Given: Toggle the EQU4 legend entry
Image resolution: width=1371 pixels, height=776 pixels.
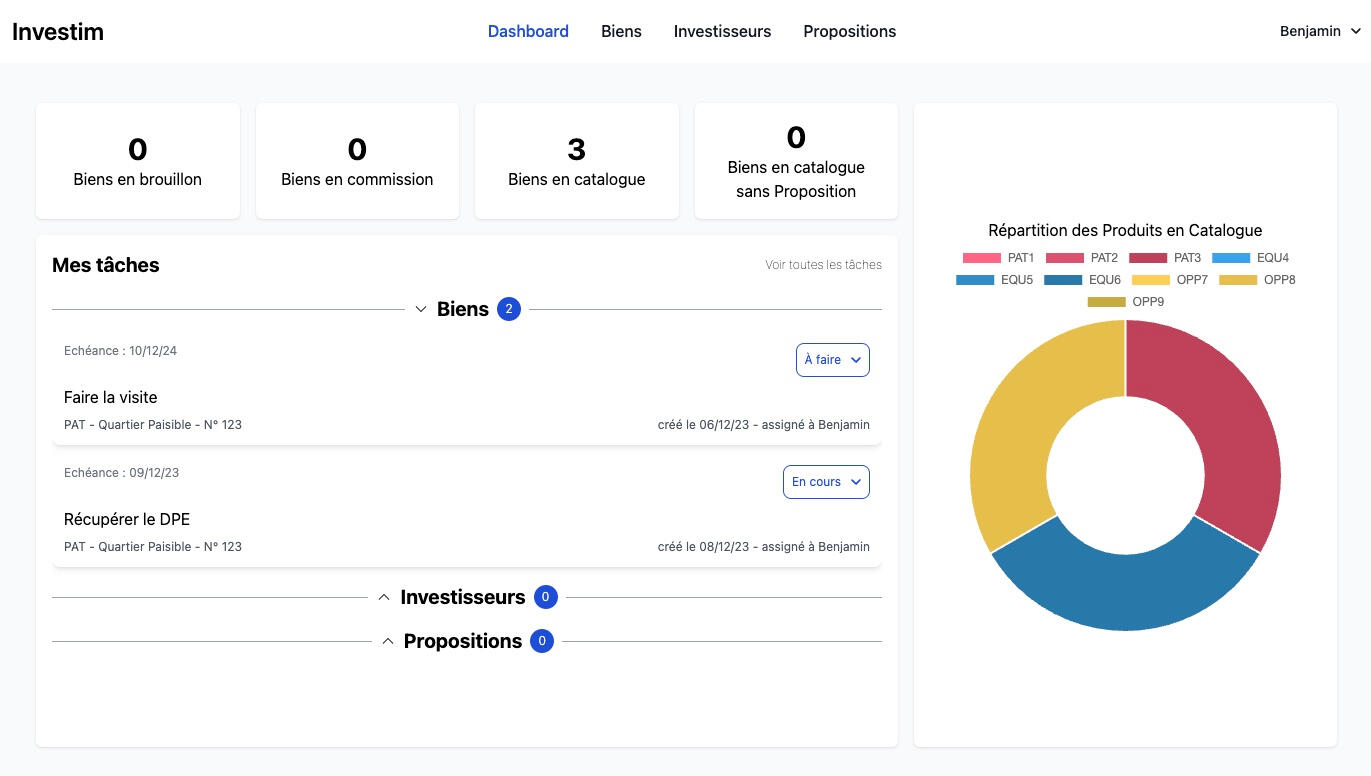Looking at the screenshot, I should tap(1250, 258).
